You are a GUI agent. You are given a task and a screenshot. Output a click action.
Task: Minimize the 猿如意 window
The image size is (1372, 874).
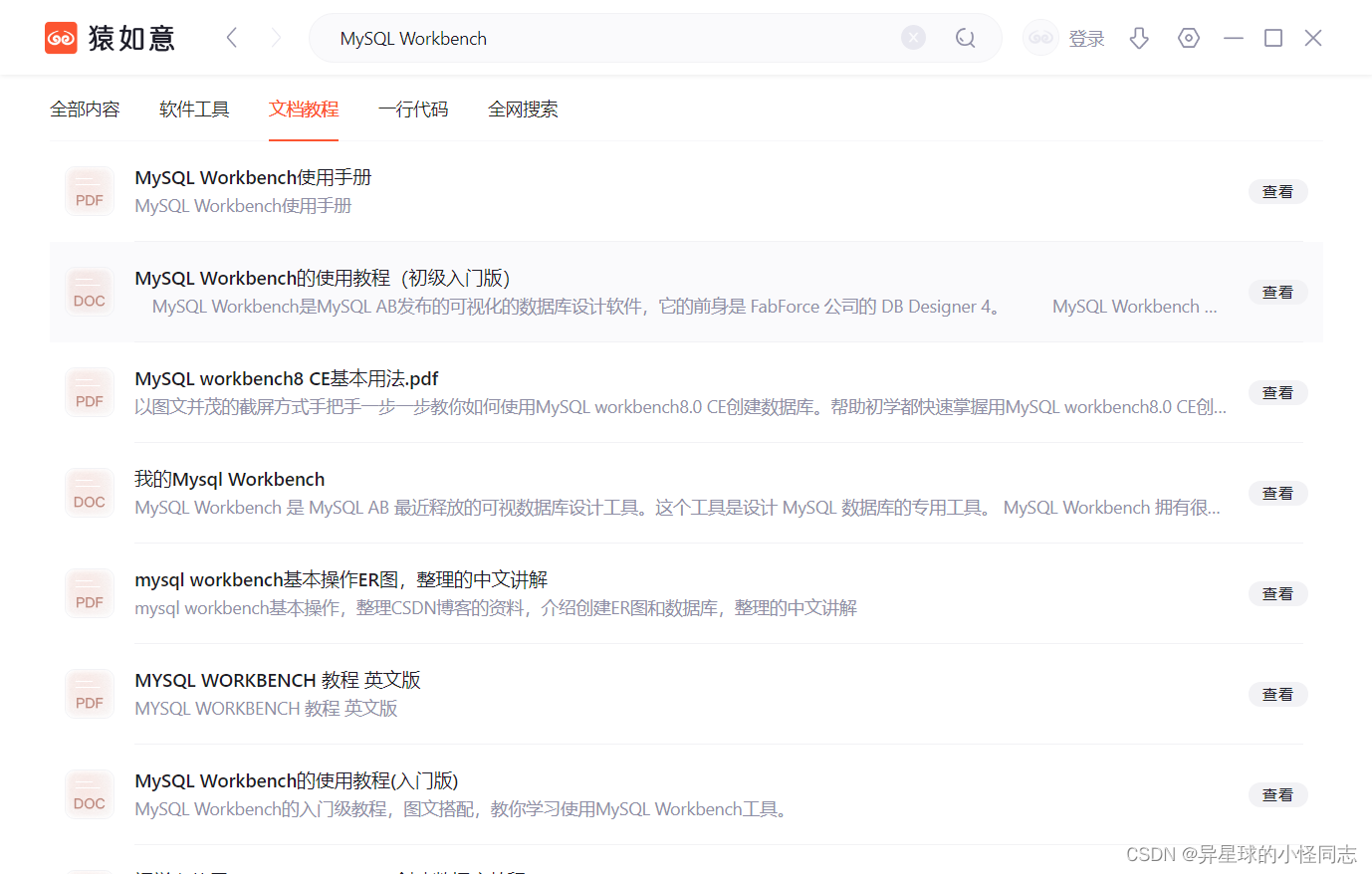1234,38
